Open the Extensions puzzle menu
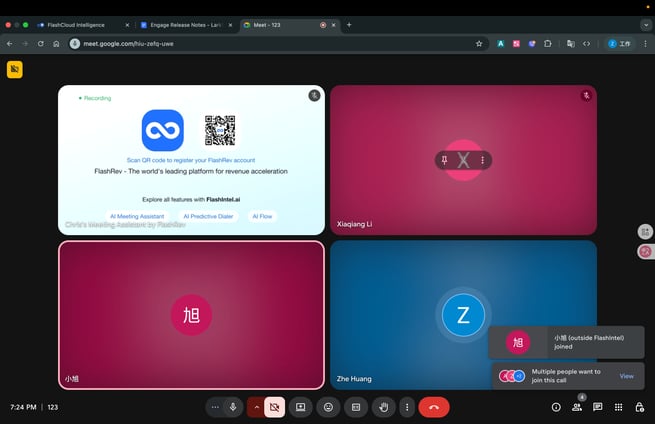This screenshot has width=655, height=424. pos(548,43)
